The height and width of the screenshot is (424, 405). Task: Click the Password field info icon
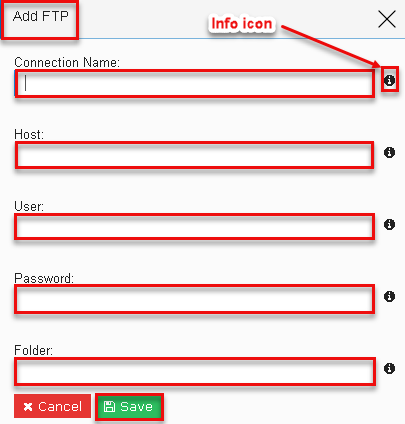point(389,296)
